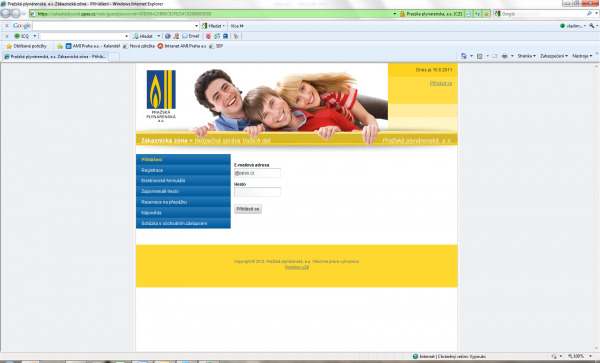Image resolution: width=600 pixels, height=363 pixels.
Task: Open search provider dropdown next to Google box
Action: [x=597, y=14]
